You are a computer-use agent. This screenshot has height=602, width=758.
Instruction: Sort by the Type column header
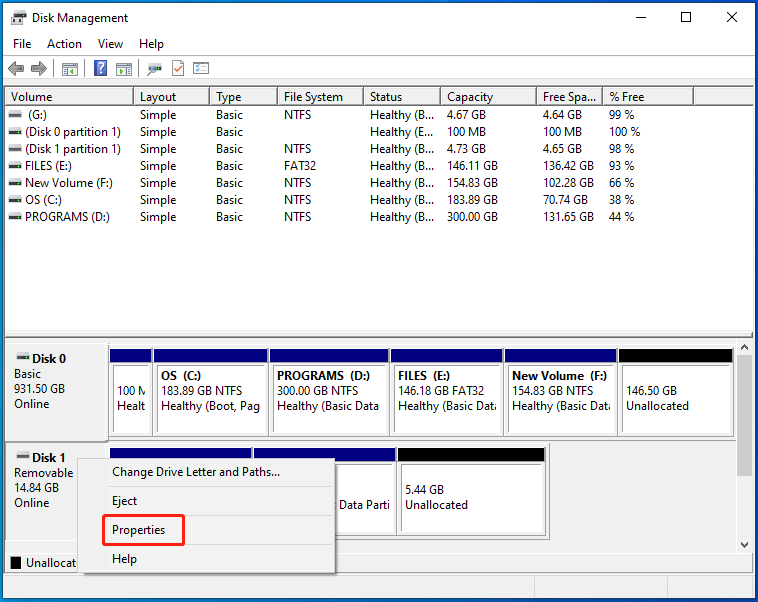point(244,97)
